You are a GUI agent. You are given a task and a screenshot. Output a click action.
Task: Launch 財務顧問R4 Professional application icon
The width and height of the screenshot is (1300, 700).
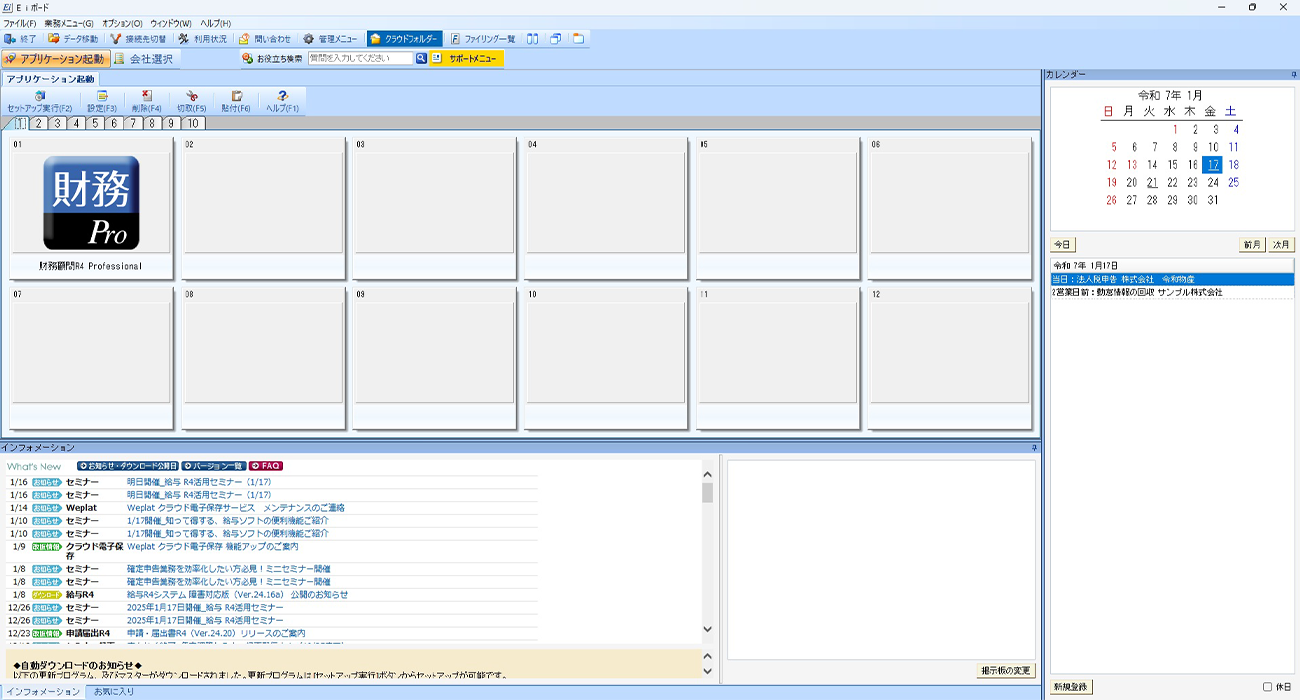coord(91,203)
